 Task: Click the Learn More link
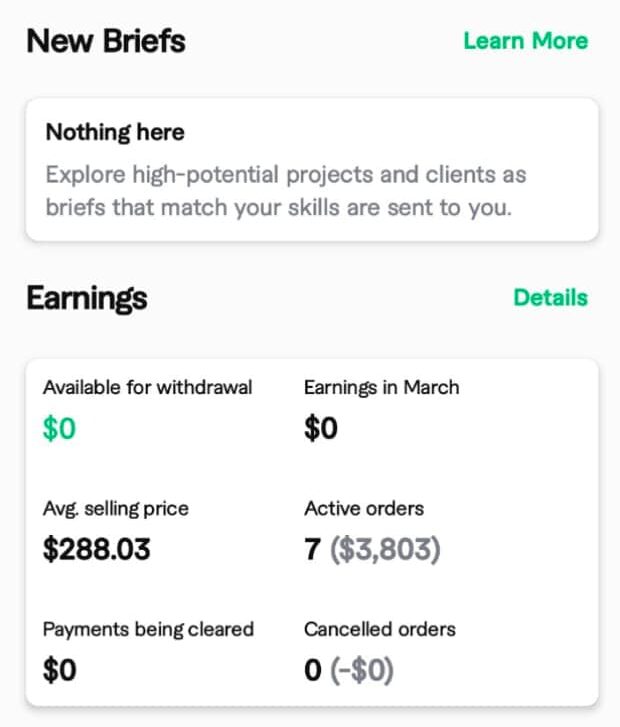[x=525, y=41]
